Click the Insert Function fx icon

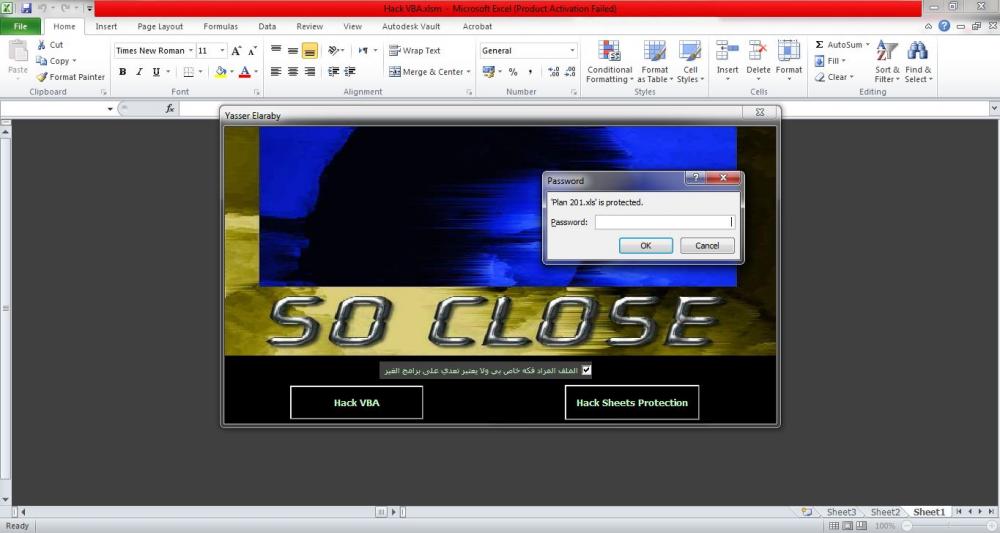pos(170,108)
